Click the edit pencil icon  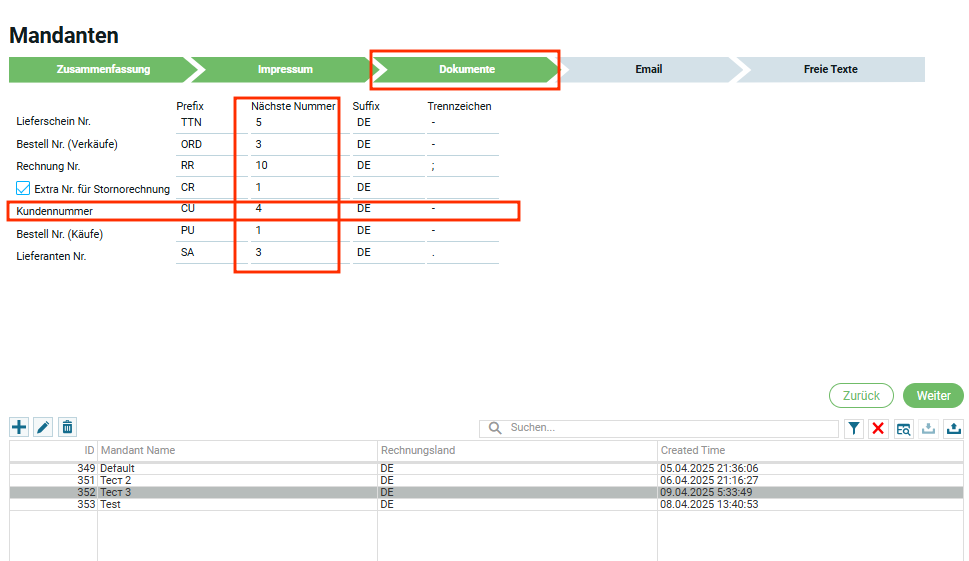tap(43, 427)
